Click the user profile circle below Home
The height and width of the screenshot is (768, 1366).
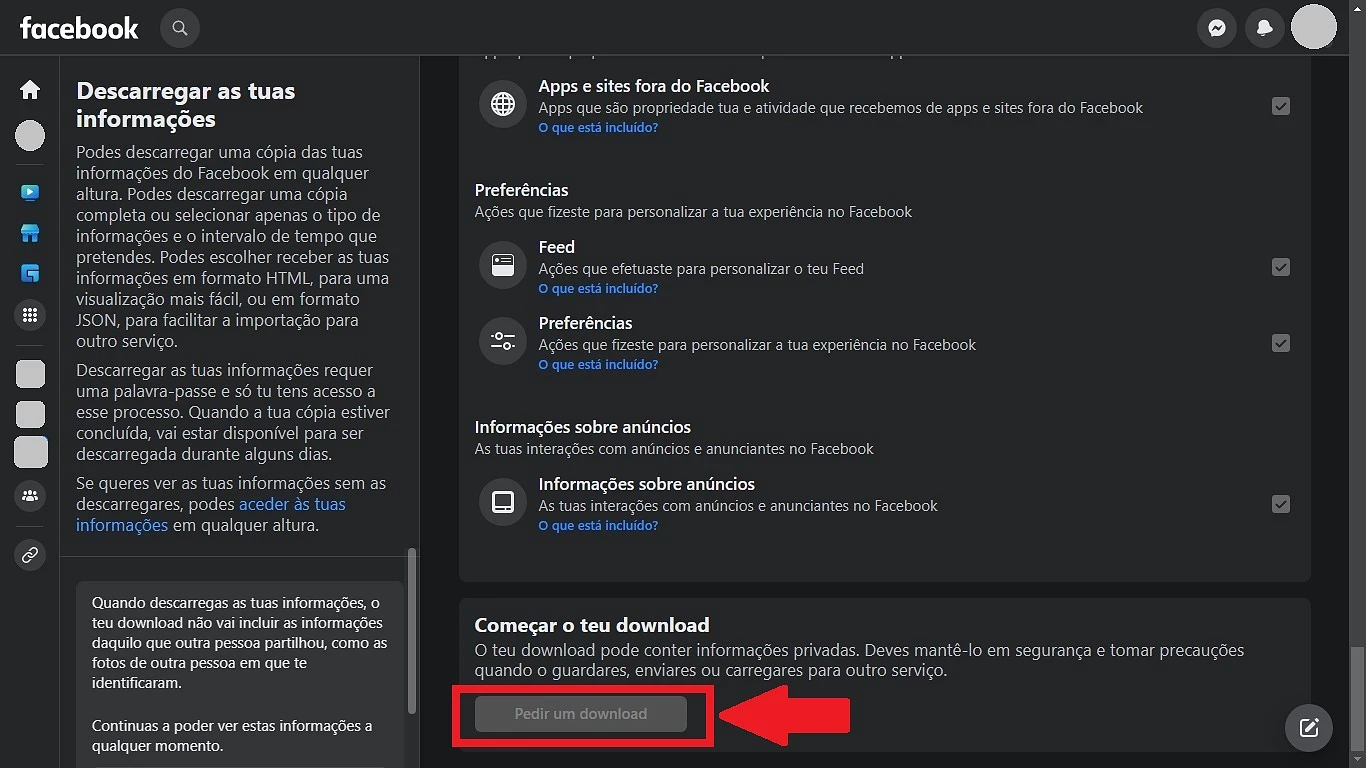[30, 136]
